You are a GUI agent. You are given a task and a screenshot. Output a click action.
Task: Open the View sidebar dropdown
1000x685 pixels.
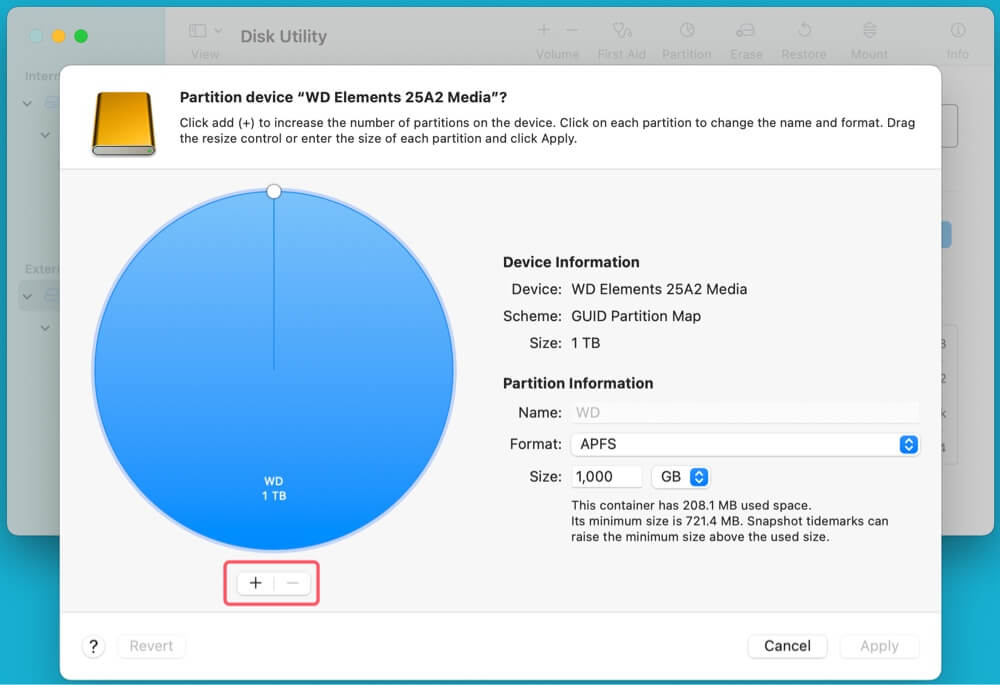205,32
